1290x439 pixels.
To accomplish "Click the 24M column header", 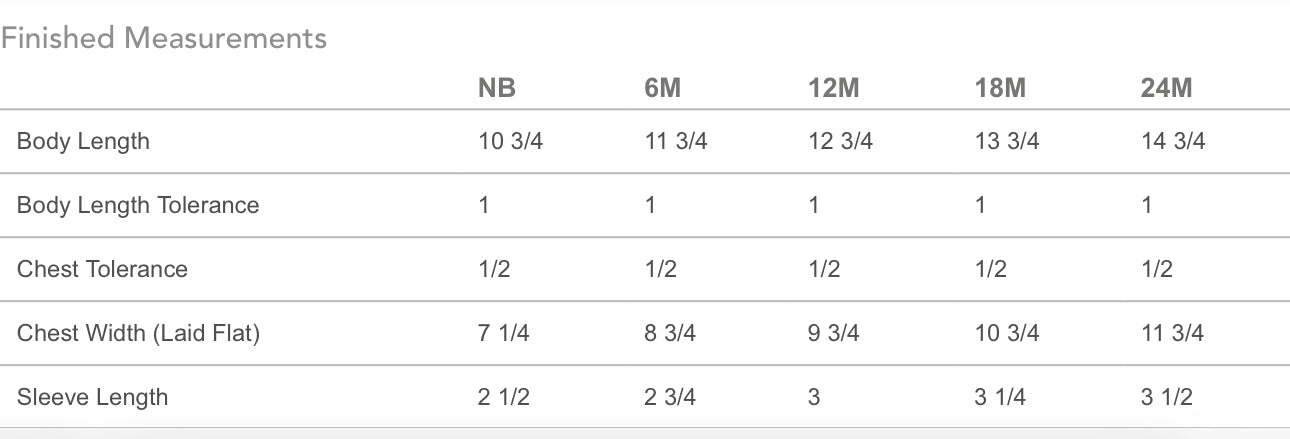I will (x=1166, y=88).
